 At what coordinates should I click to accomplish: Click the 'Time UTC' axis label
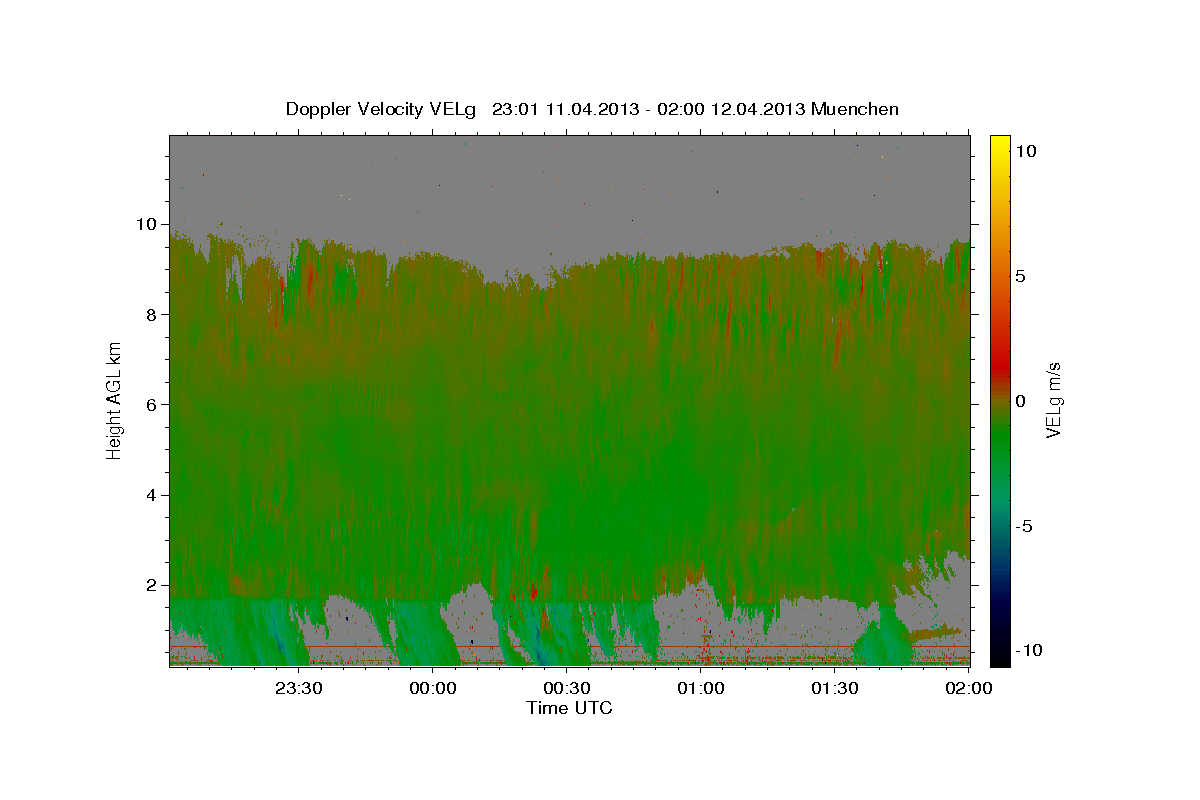[x=569, y=708]
